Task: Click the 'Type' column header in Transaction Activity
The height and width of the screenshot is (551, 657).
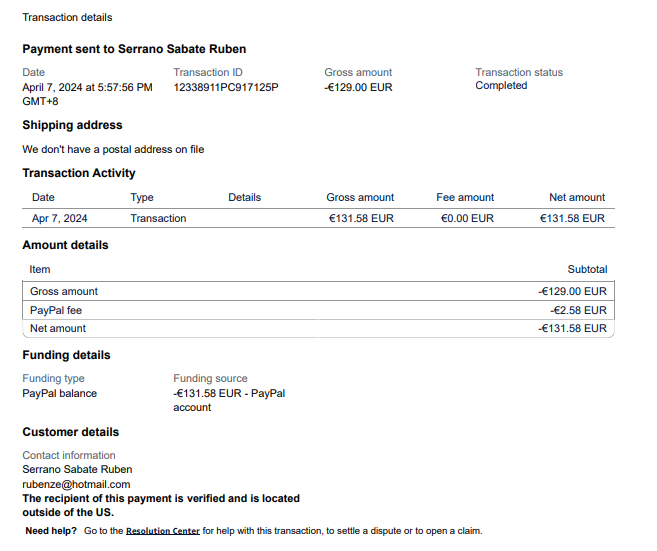Action: click(x=142, y=197)
